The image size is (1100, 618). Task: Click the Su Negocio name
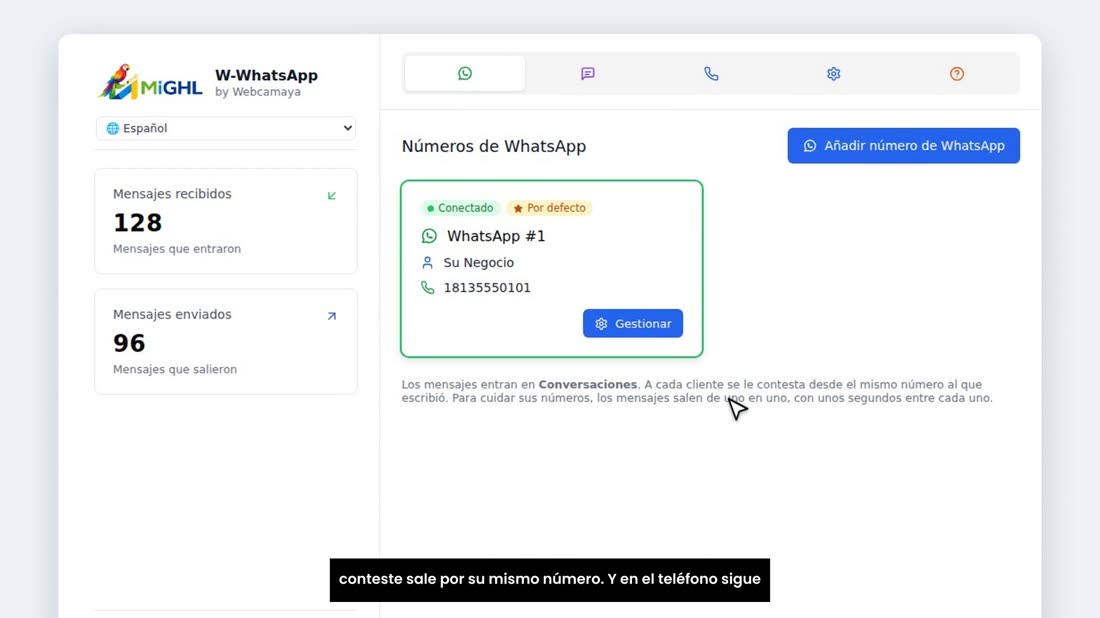point(478,262)
